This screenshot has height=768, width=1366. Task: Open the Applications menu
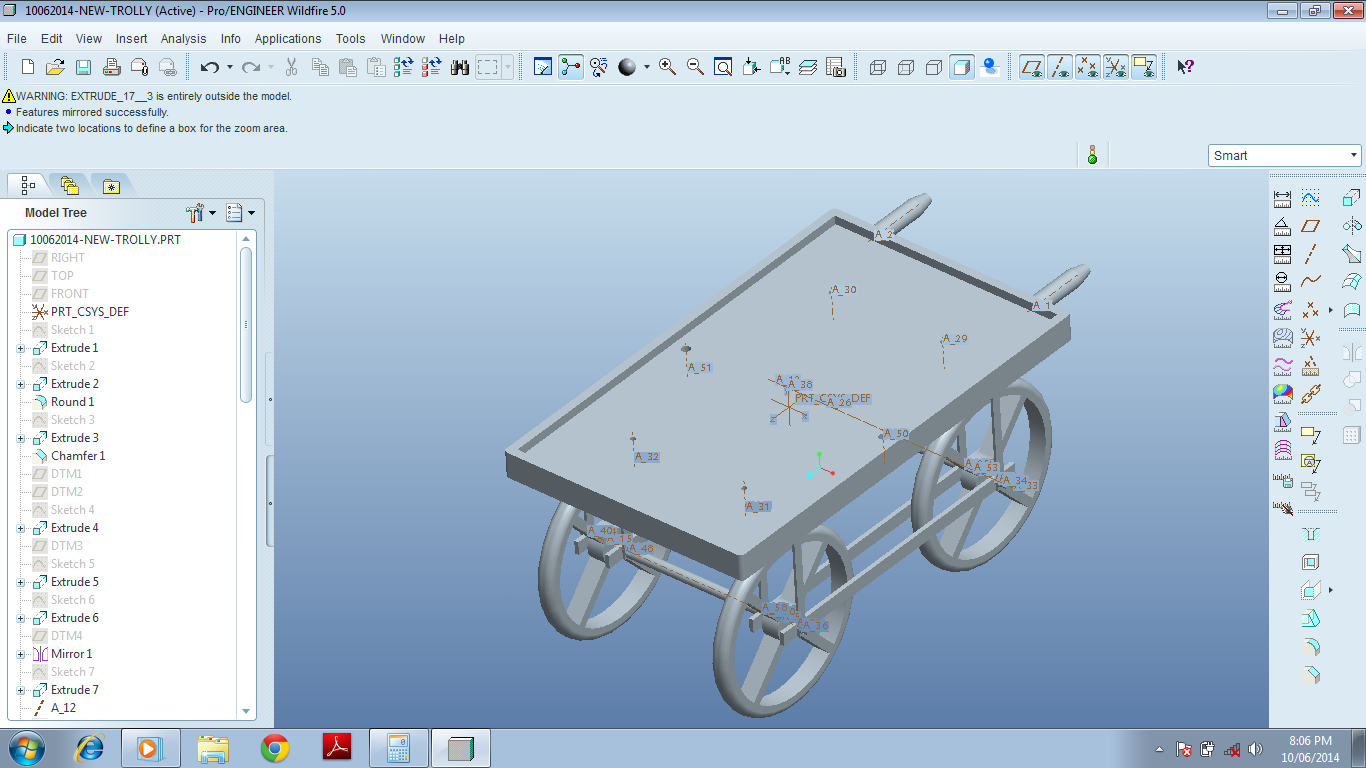click(x=288, y=38)
